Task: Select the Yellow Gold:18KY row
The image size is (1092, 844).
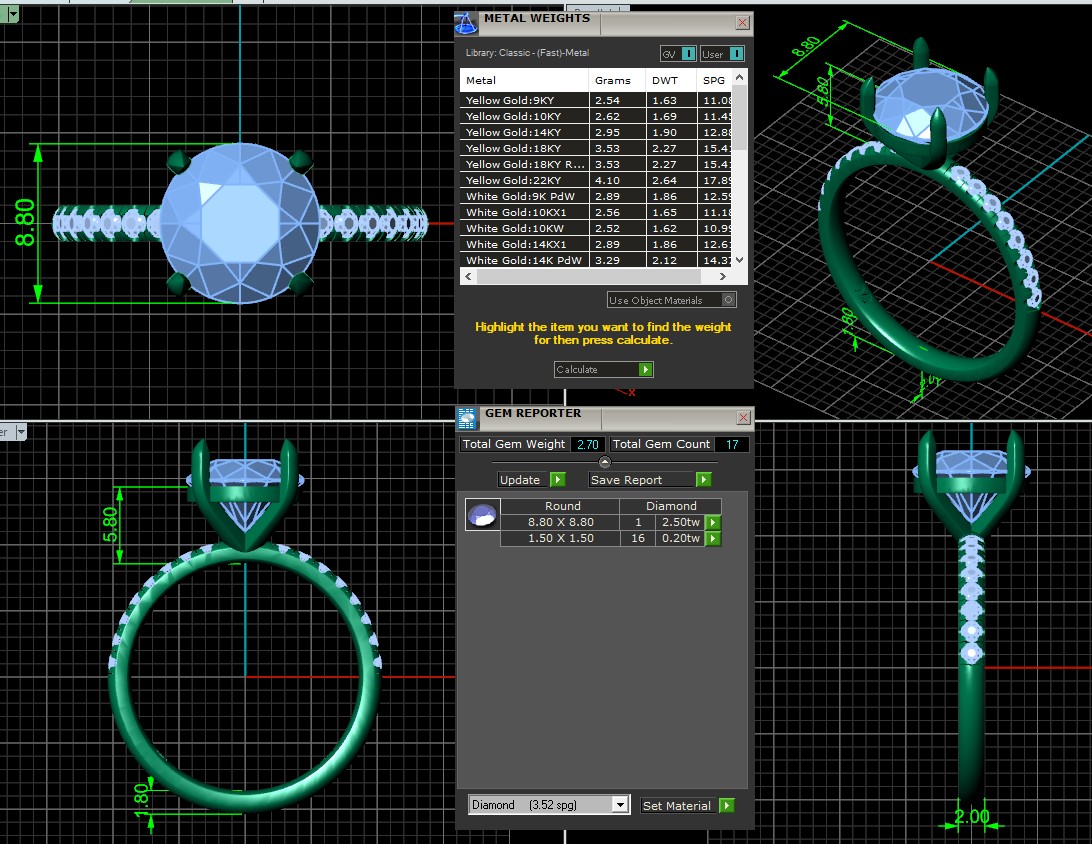Action: (525, 148)
